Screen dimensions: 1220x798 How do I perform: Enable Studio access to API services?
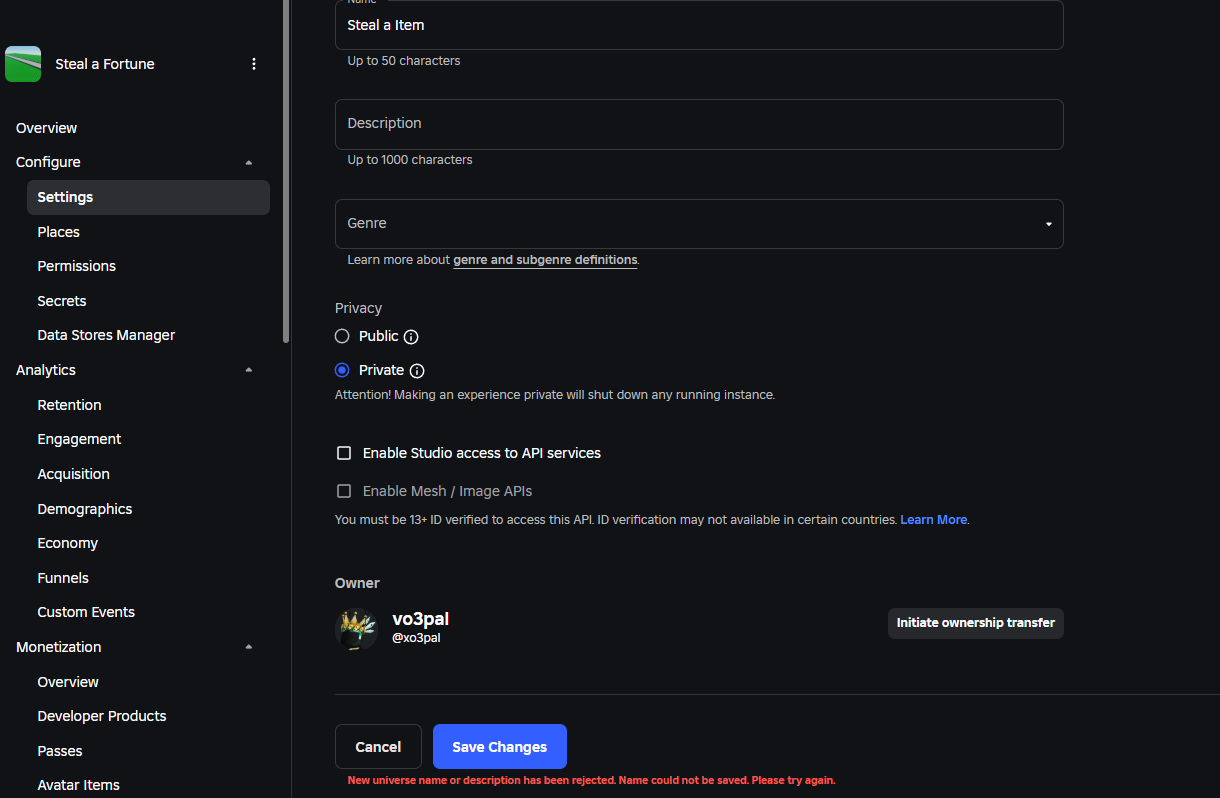(344, 453)
